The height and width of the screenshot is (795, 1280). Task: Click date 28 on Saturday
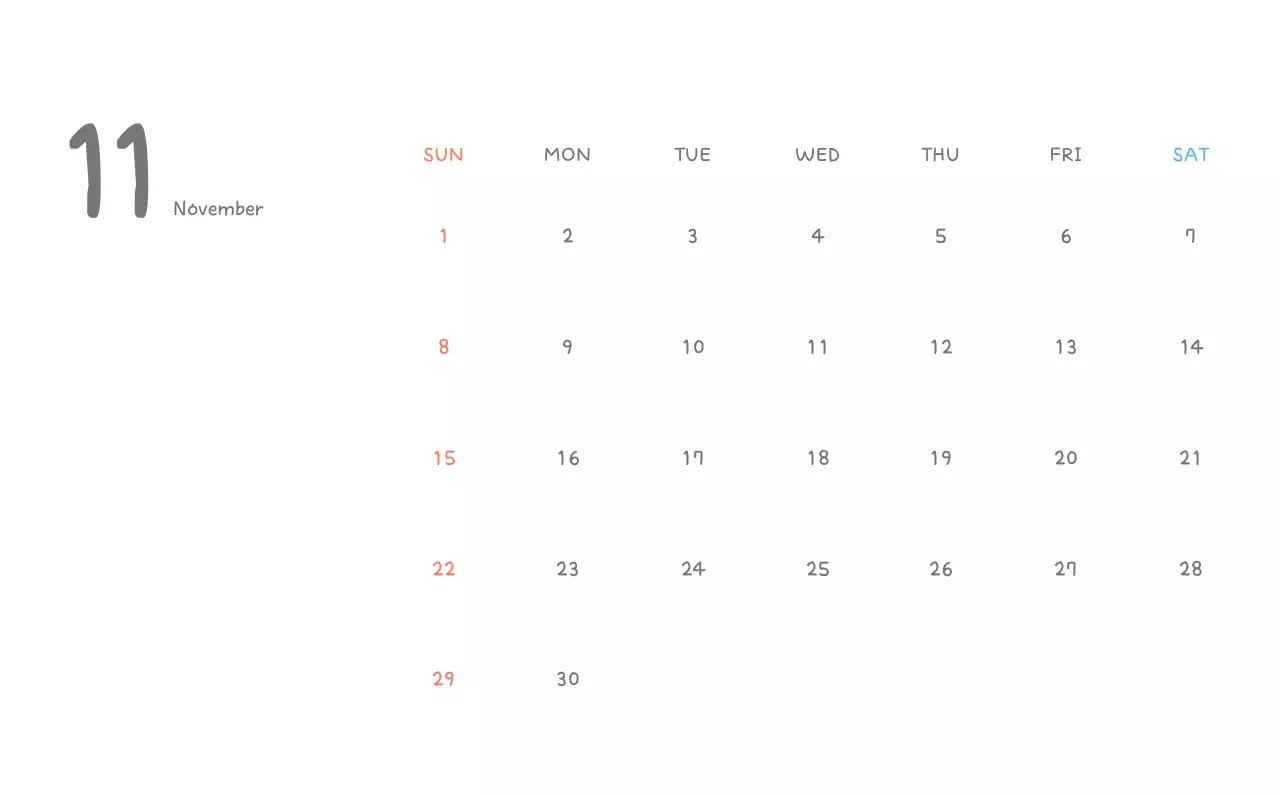click(1190, 570)
